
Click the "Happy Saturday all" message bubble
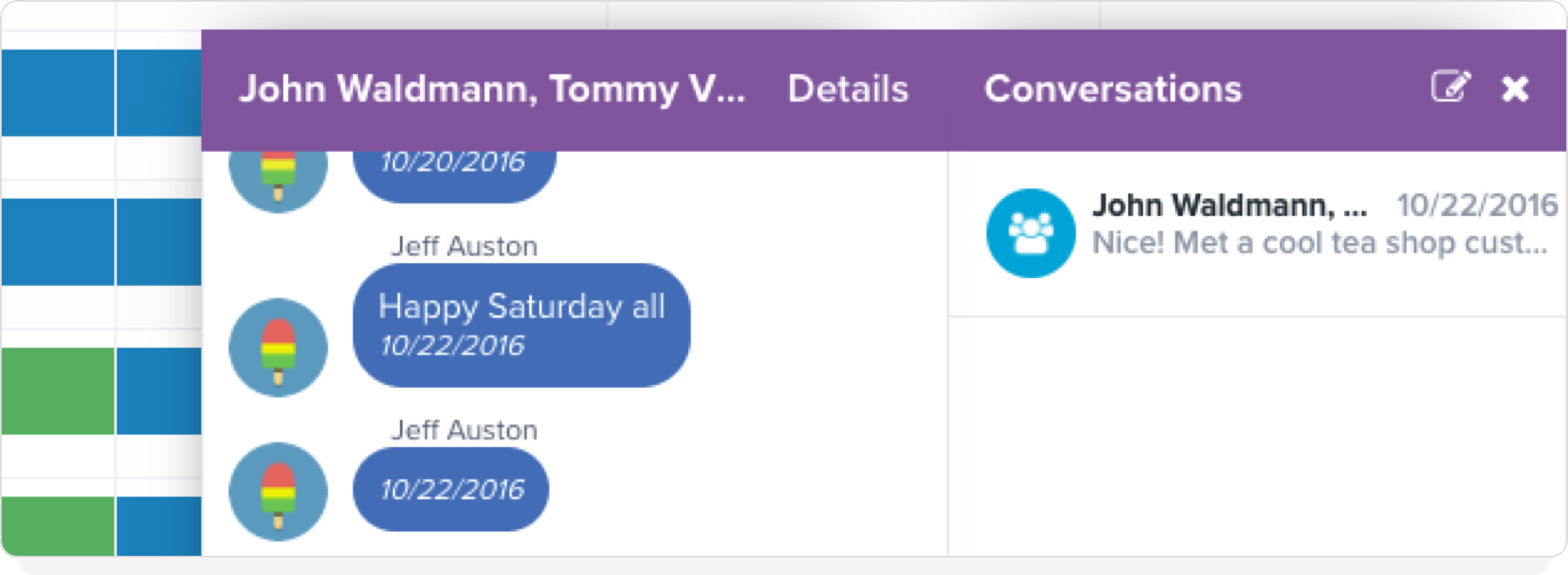(x=521, y=325)
